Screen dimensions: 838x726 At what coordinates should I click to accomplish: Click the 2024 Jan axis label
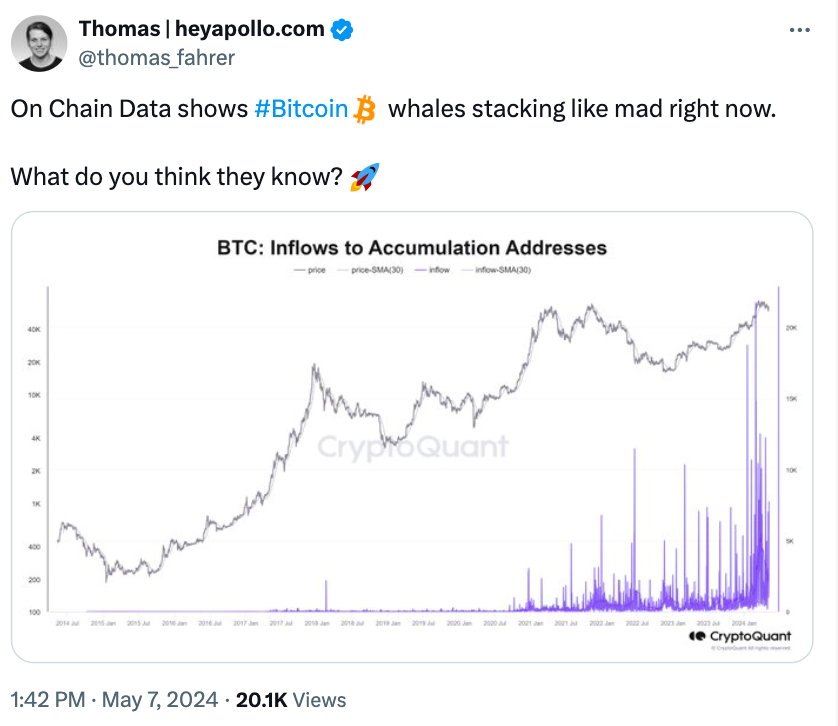click(744, 623)
